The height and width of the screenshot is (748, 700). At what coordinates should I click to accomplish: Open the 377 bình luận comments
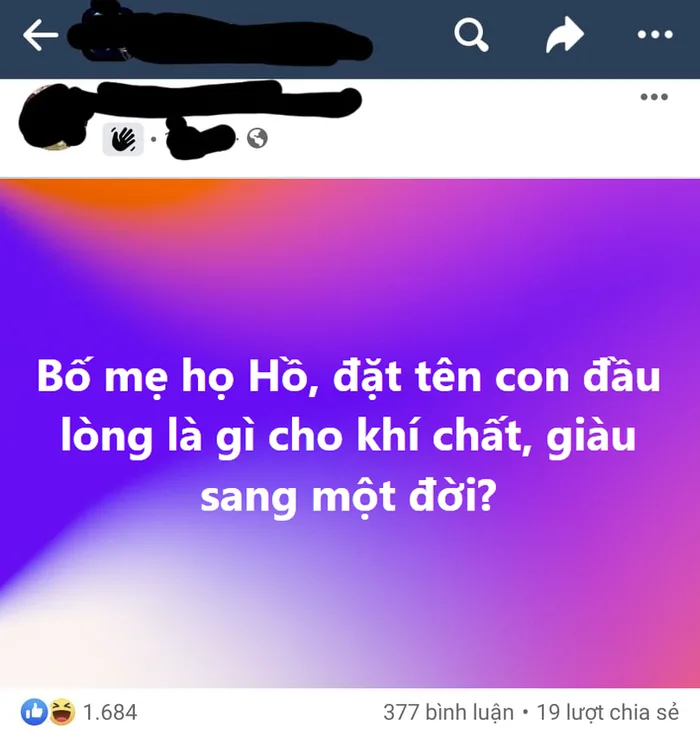point(448,713)
